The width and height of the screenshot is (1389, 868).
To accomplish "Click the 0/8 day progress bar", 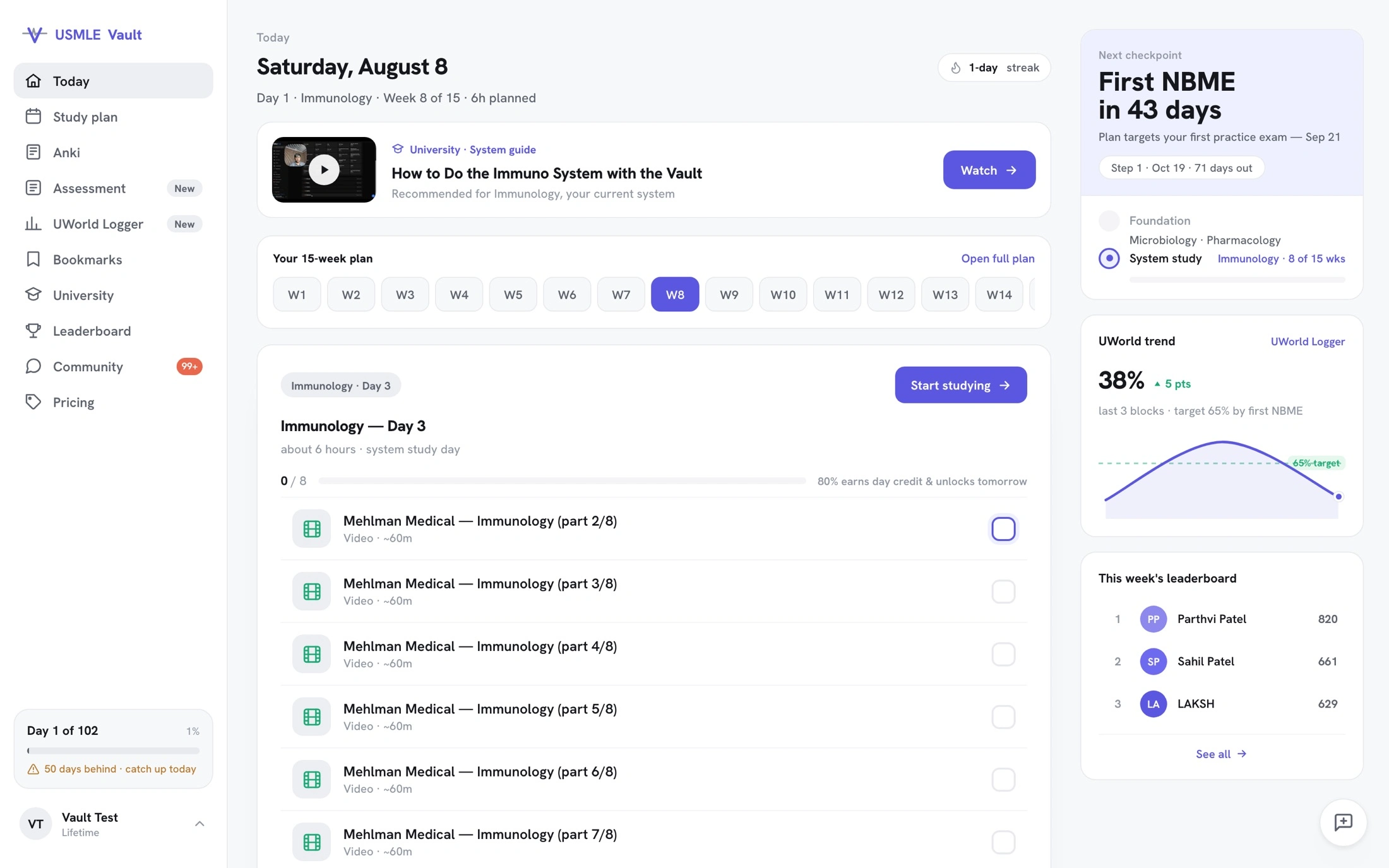I will click(562, 481).
